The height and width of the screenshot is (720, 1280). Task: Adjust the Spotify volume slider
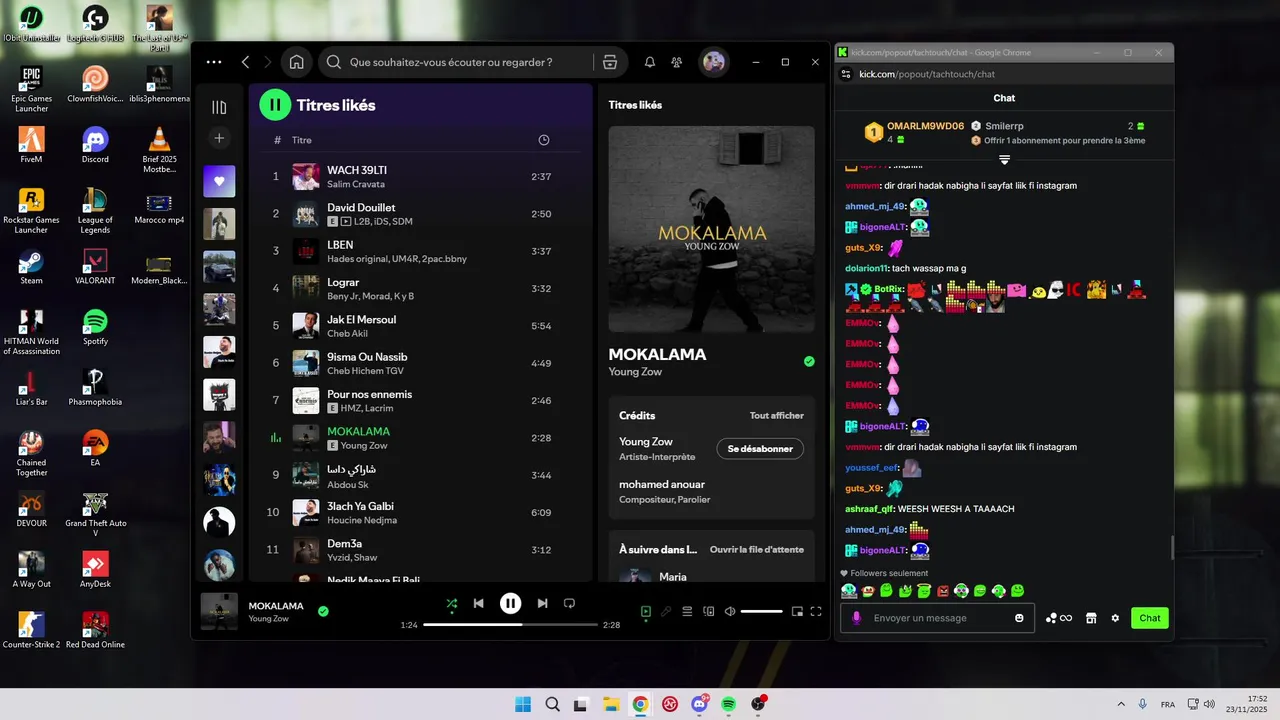[762, 611]
